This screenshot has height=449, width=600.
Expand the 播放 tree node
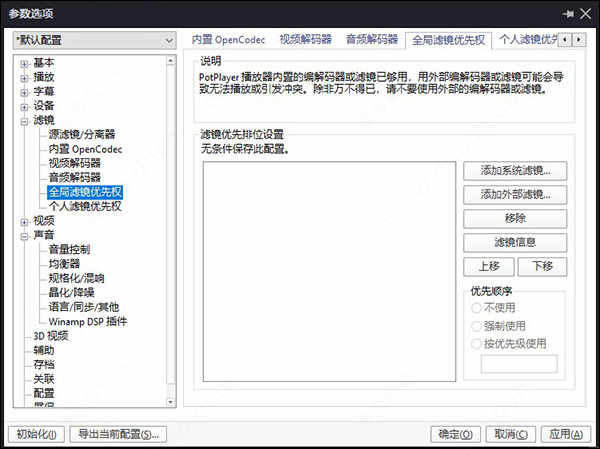(x=24, y=78)
